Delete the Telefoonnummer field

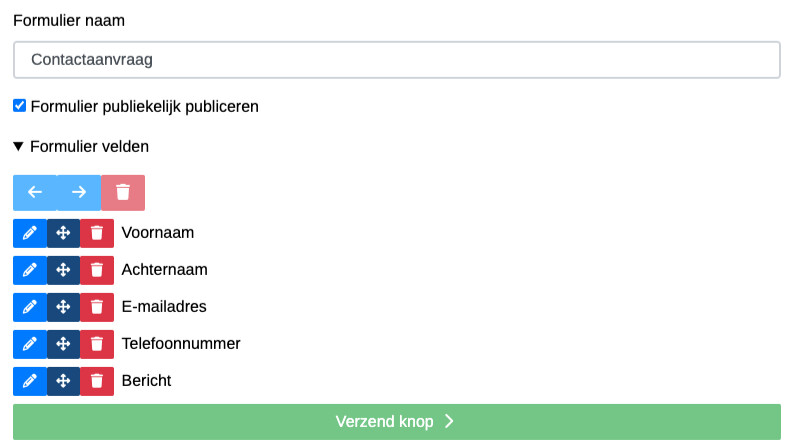[97, 344]
